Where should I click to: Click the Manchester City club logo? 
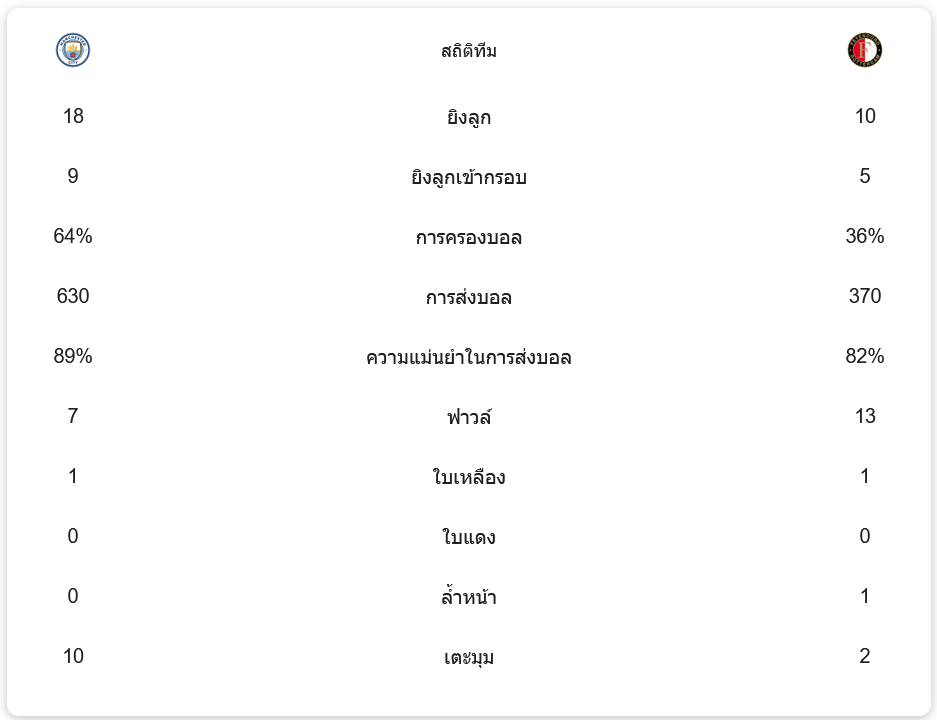pyautogui.click(x=73, y=50)
